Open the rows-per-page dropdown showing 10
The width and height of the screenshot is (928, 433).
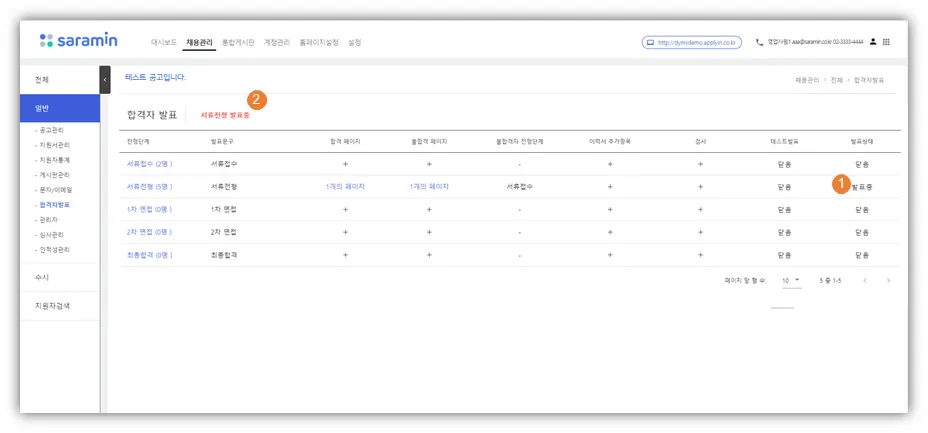(x=791, y=280)
